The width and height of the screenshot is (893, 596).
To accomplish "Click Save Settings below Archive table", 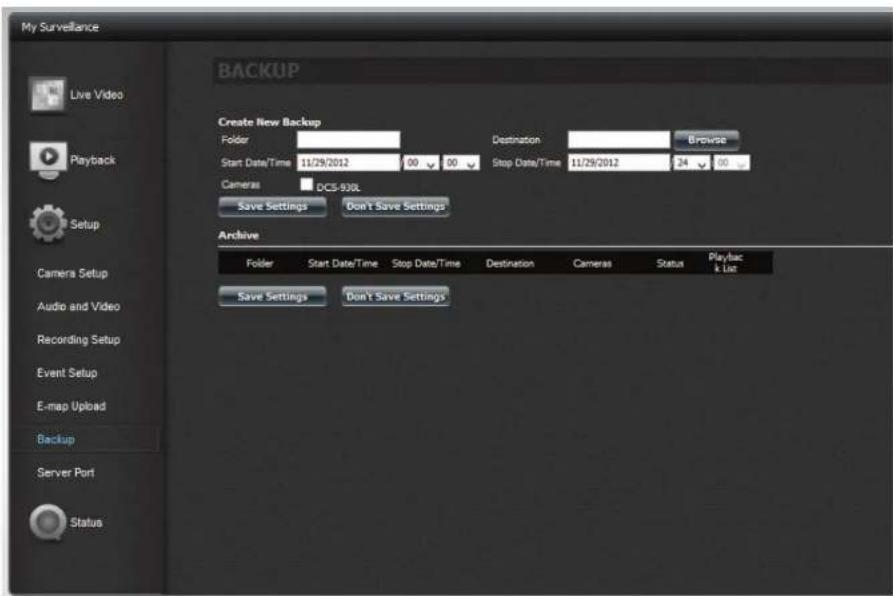I will [272, 296].
